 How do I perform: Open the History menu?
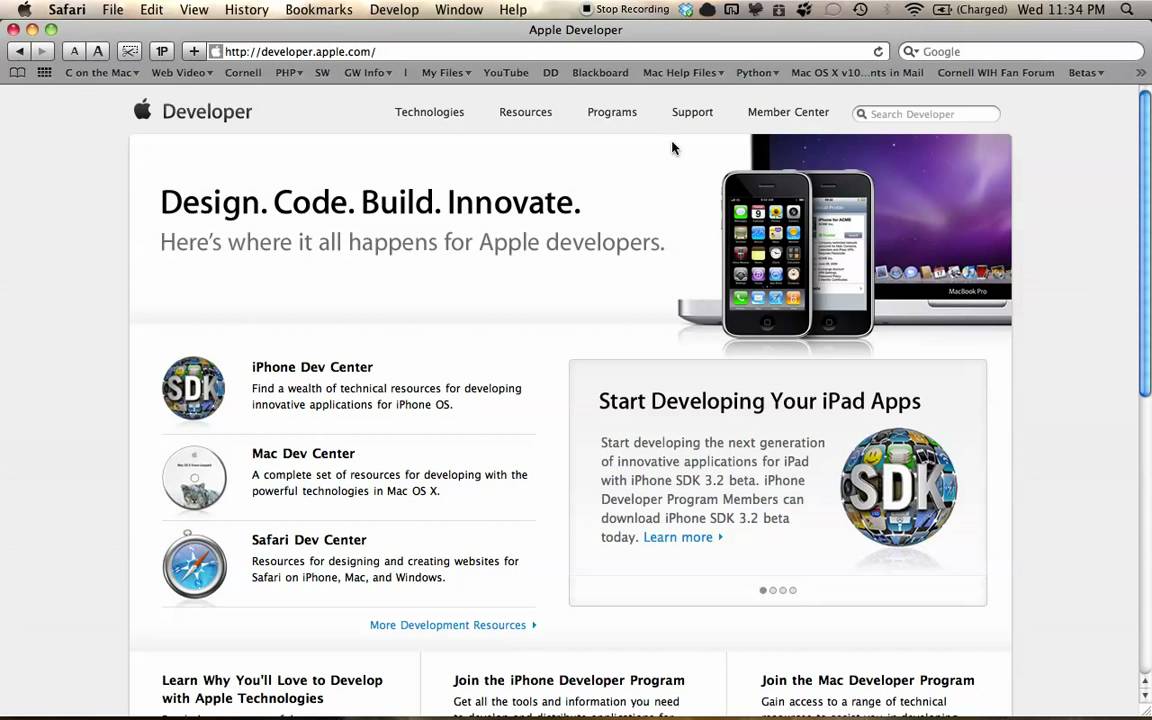(x=246, y=10)
